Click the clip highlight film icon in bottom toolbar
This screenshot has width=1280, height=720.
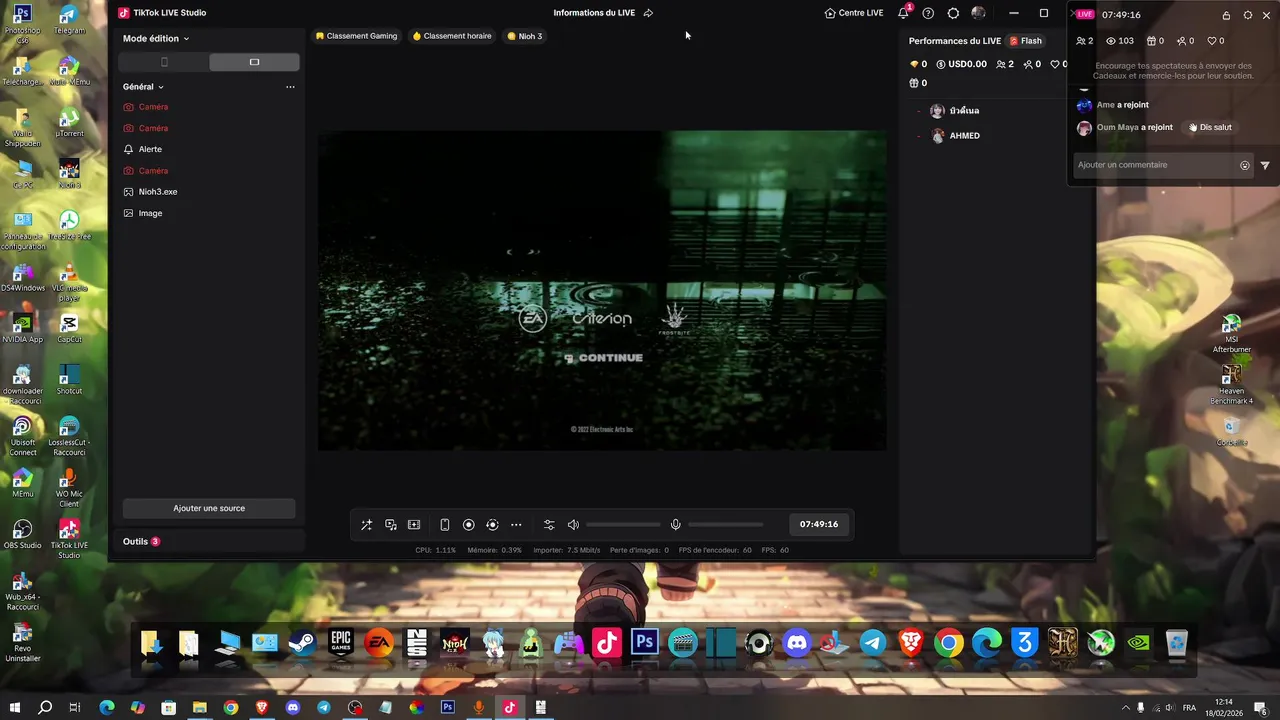pyautogui.click(x=414, y=525)
